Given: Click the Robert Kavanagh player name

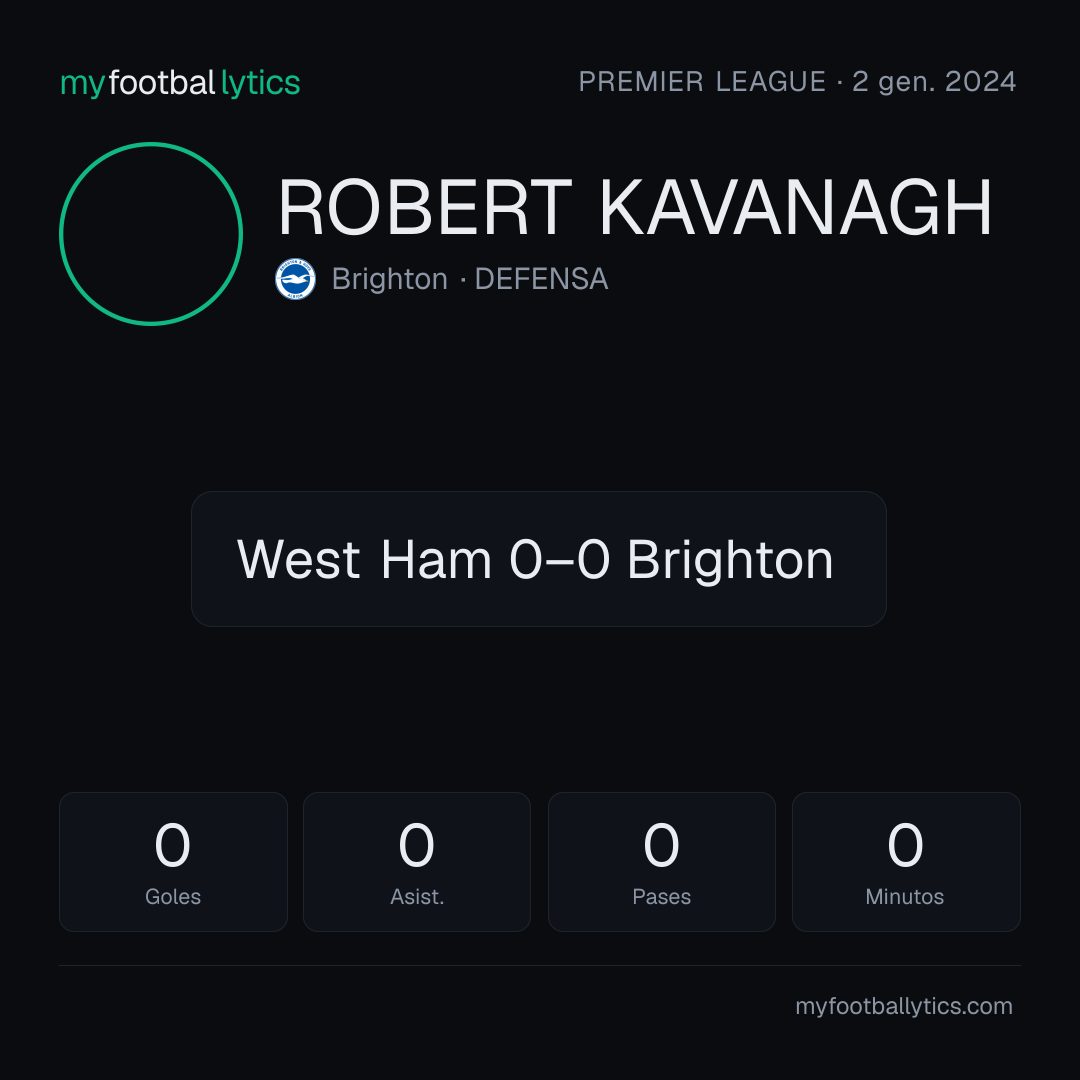Looking at the screenshot, I should (x=634, y=207).
